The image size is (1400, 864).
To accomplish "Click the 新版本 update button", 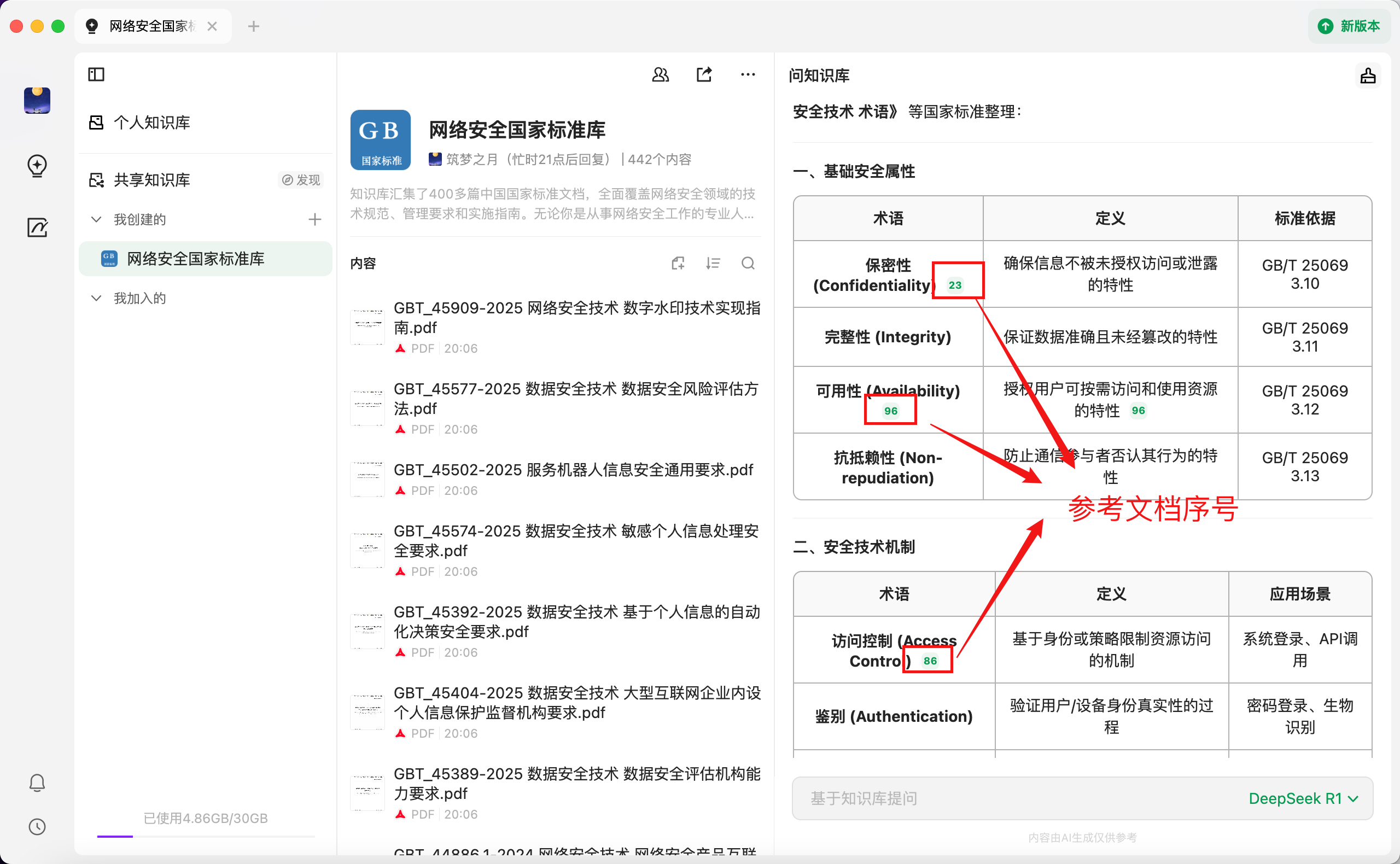I will pos(1349,26).
